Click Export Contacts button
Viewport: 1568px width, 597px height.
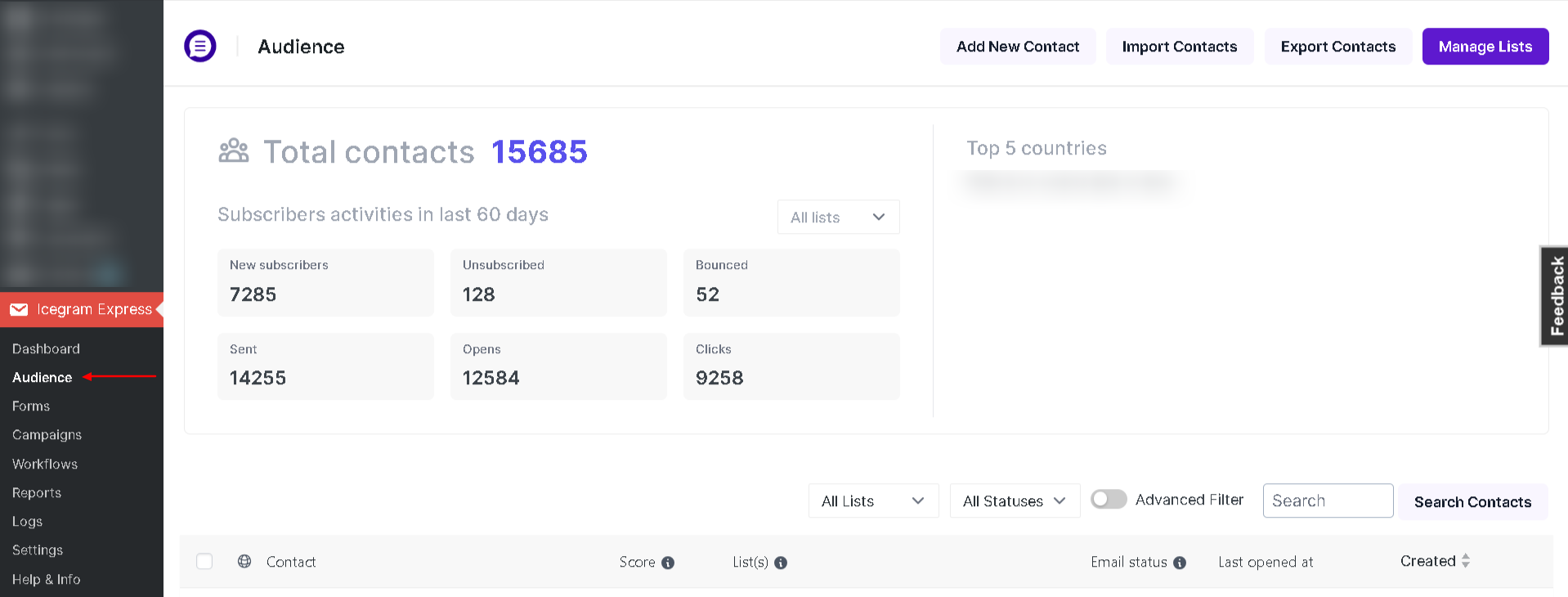[x=1337, y=47]
